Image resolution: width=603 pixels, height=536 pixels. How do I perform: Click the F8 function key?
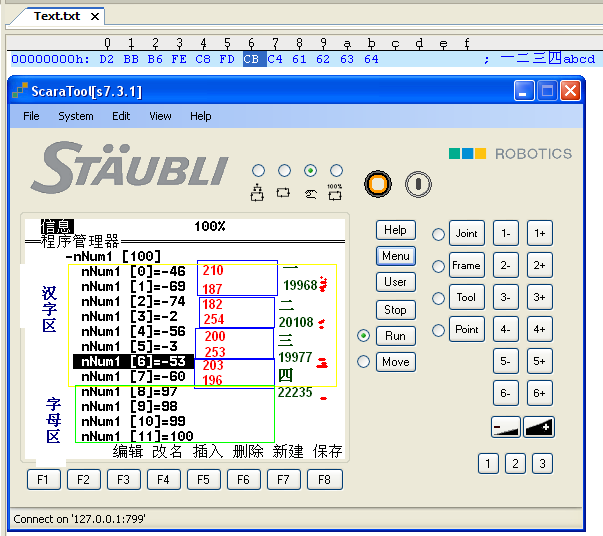tap(324, 480)
